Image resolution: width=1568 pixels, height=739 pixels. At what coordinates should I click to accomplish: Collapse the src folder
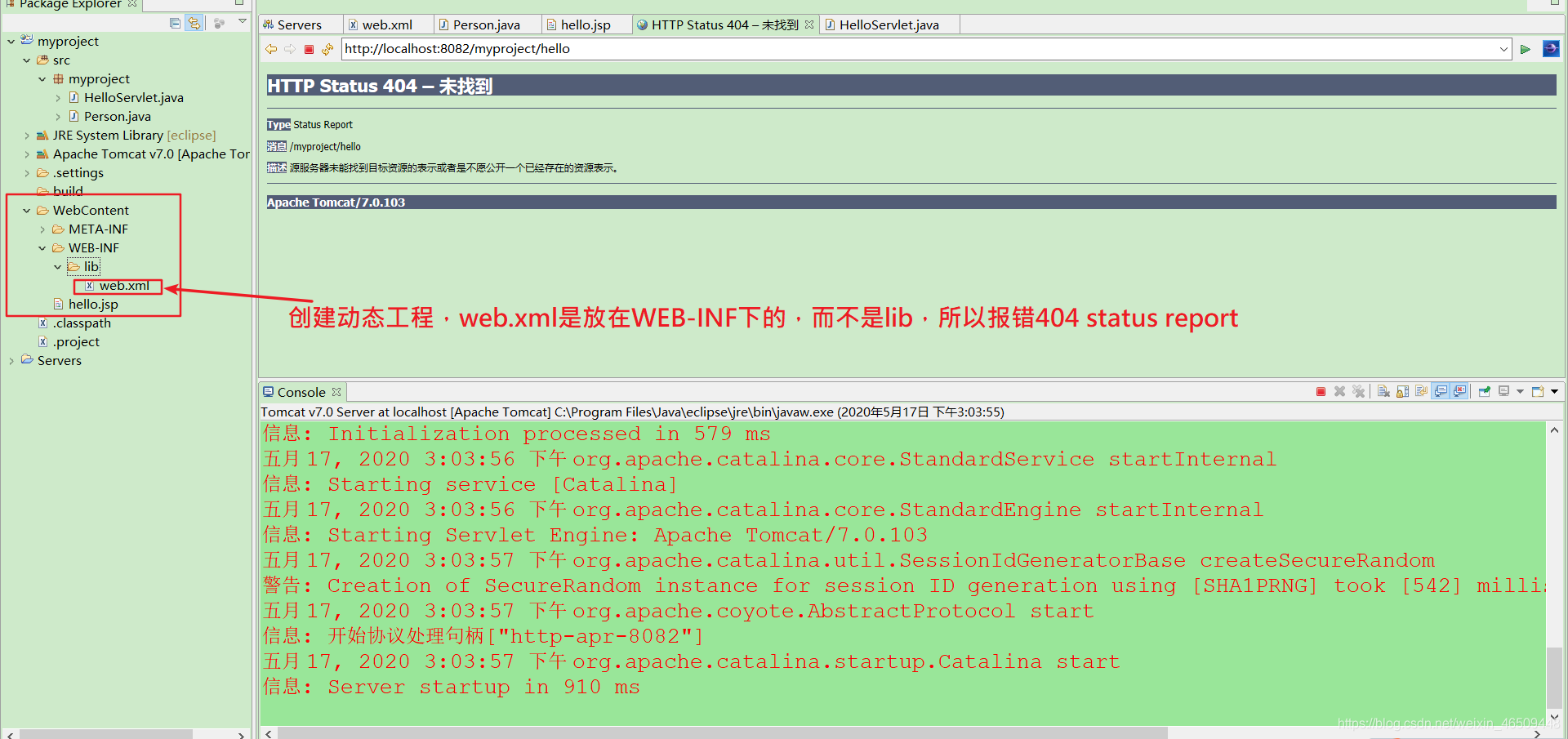26,60
